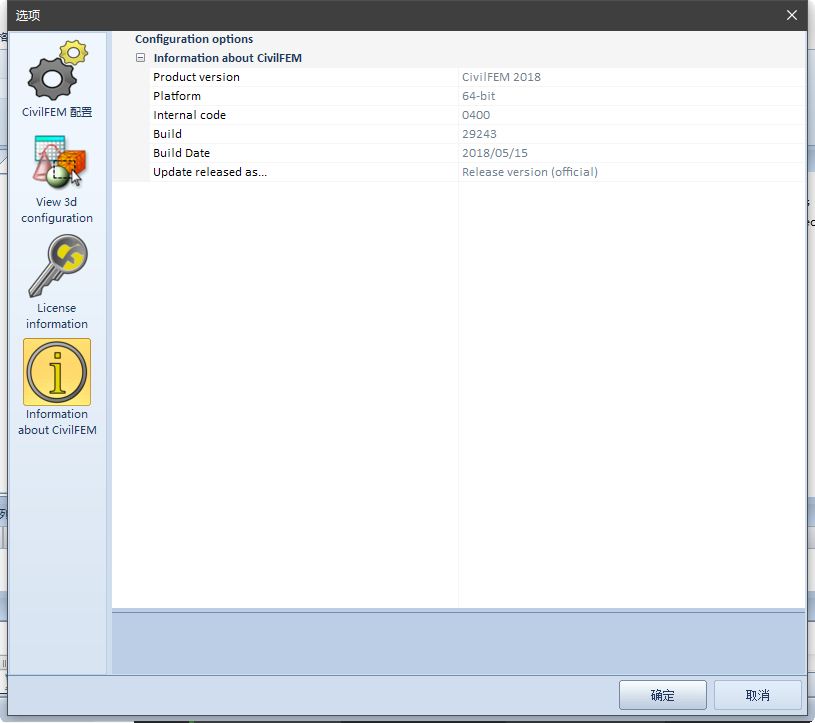Click the 确定 button
The image size is (815, 723).
(x=662, y=695)
